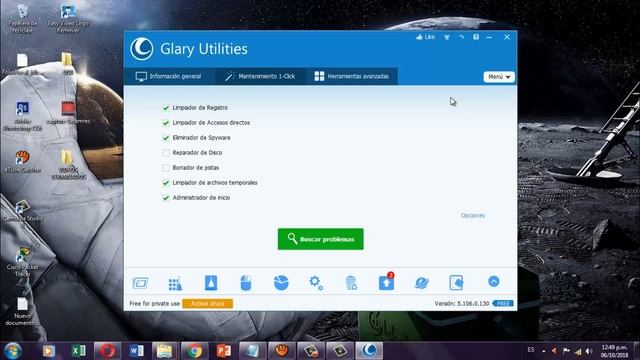Viewport: 640px width, 360px height.
Task: Click the green Buscar problemas button
Action: pos(320,239)
